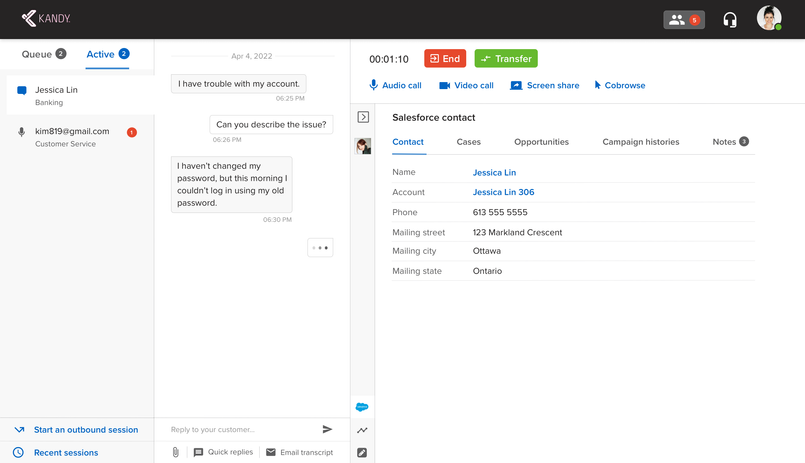This screenshot has width=805, height=463.
Task: Start Cobrowse session
Action: (620, 85)
